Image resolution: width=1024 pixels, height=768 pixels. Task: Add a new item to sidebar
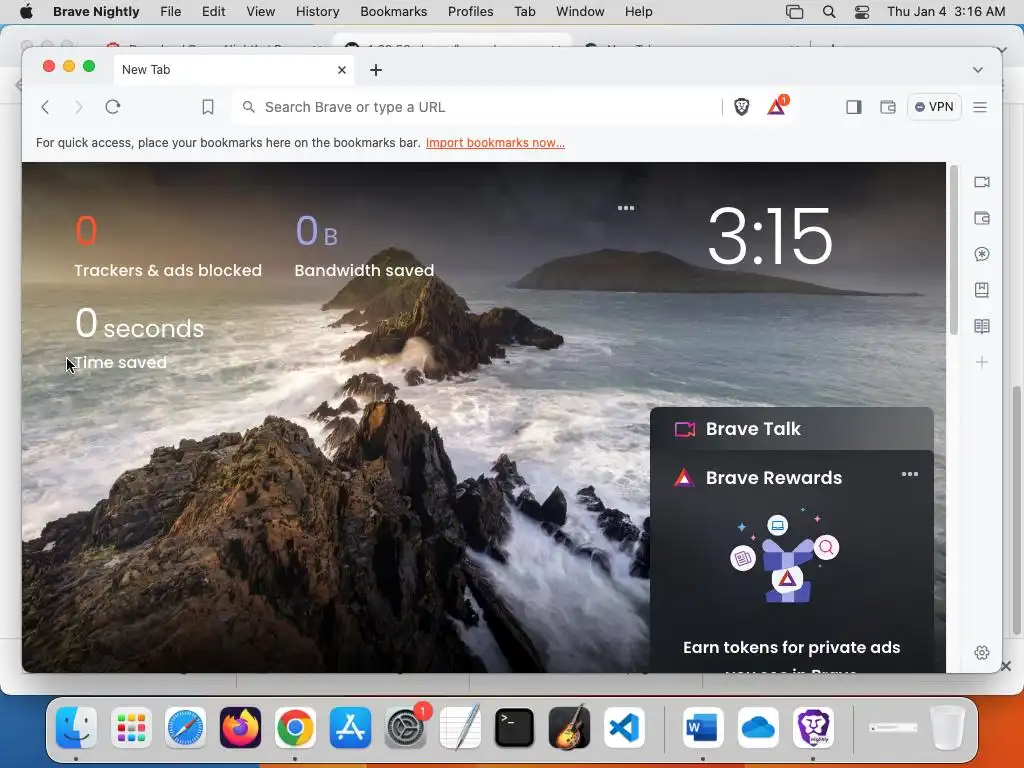coord(982,362)
